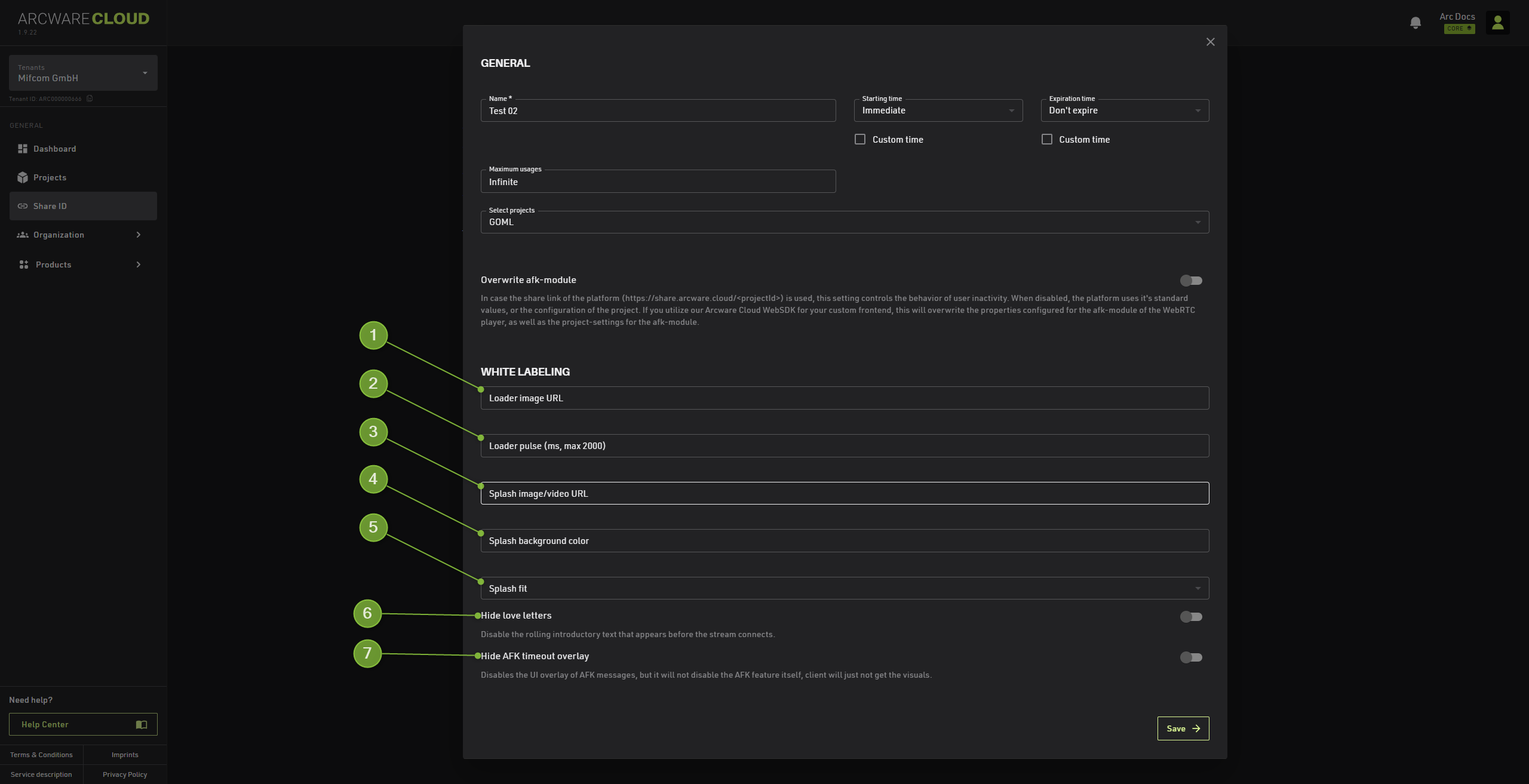Image resolution: width=1529 pixels, height=784 pixels.
Task: Expand the Splash fit dropdown
Action: tap(845, 588)
